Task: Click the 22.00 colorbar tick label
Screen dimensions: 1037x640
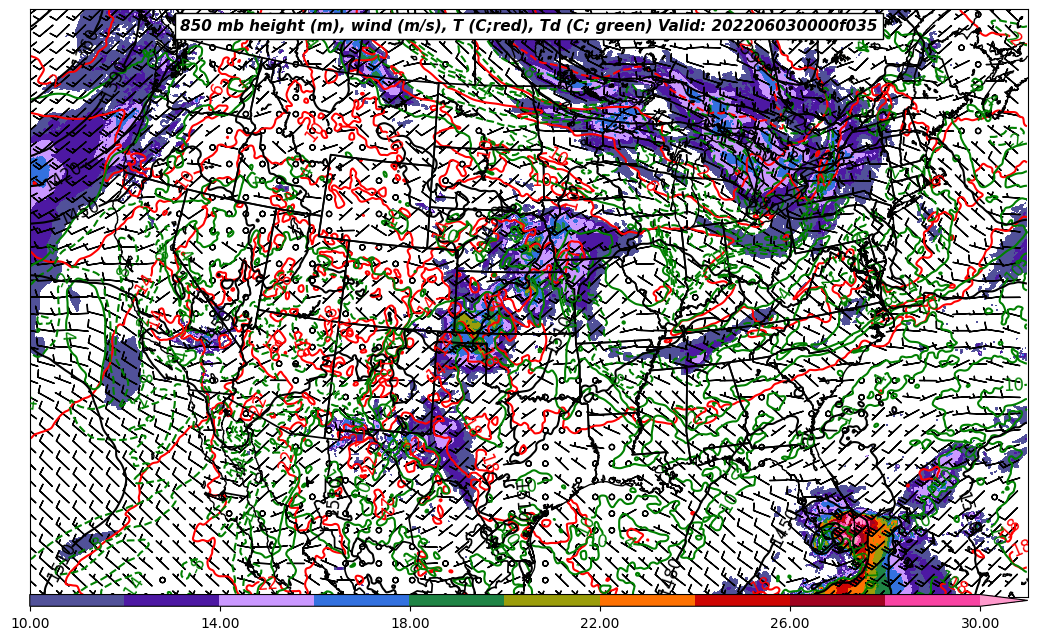Action: [x=600, y=623]
